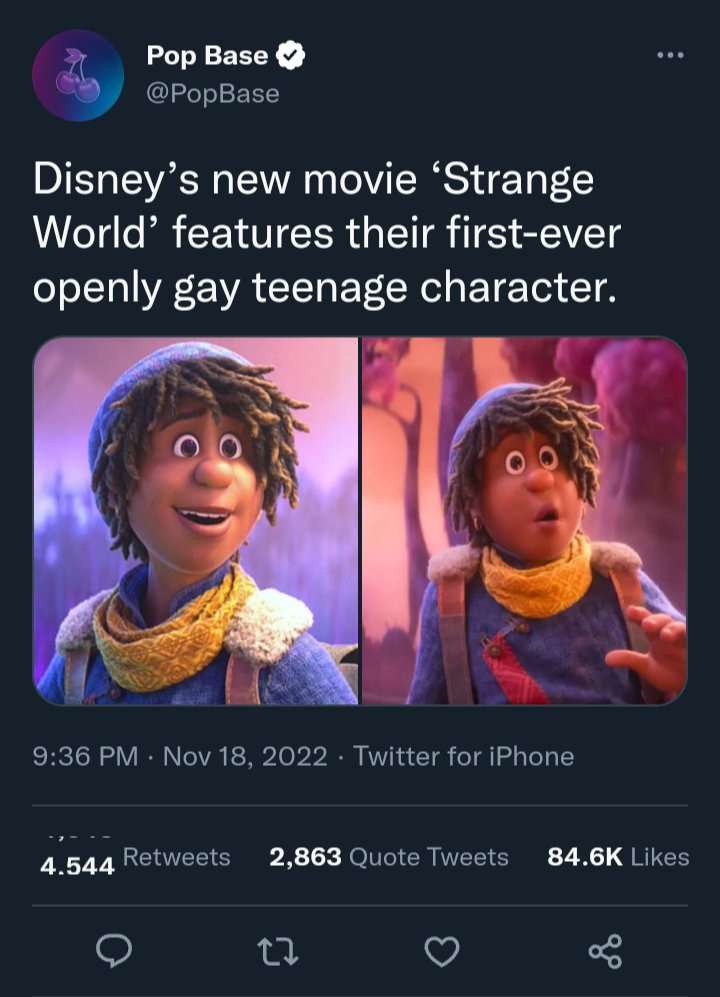View the 2,863 Quote Tweets
The height and width of the screenshot is (997, 720).
389,857
